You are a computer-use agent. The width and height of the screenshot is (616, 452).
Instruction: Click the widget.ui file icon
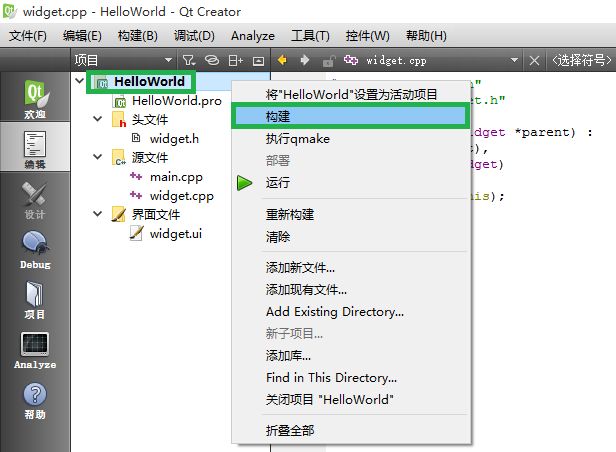[x=136, y=233]
